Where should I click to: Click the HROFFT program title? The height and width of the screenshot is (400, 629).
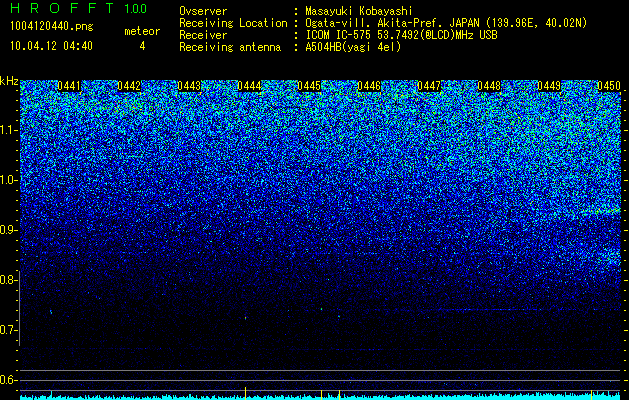[x=63, y=8]
